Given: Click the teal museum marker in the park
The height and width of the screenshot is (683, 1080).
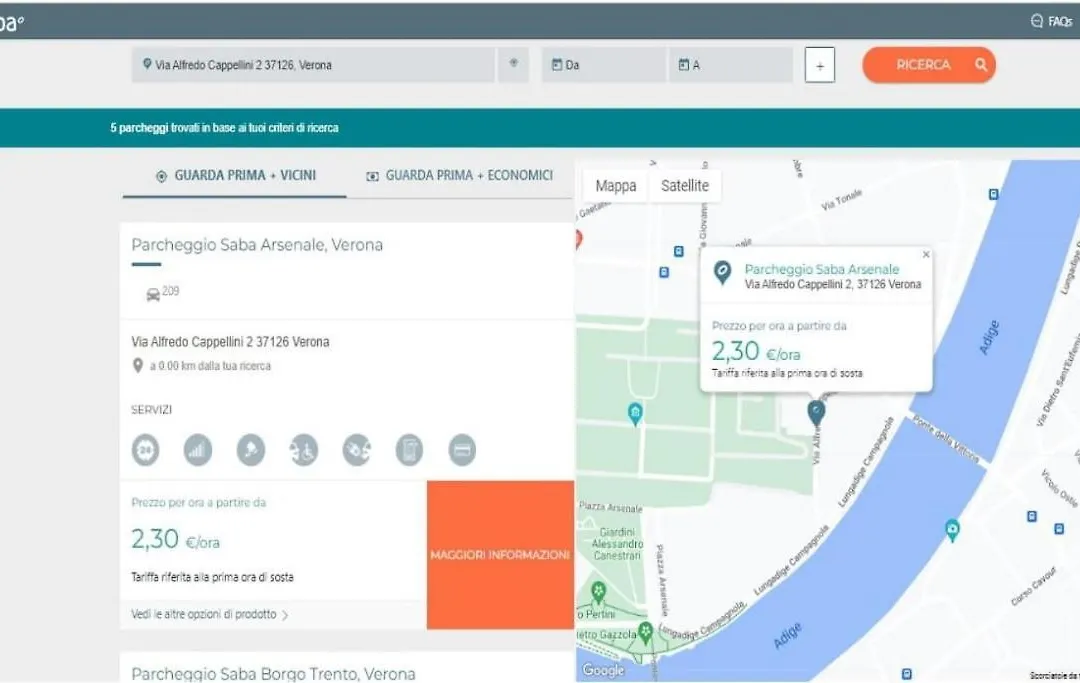Looking at the screenshot, I should click(635, 414).
